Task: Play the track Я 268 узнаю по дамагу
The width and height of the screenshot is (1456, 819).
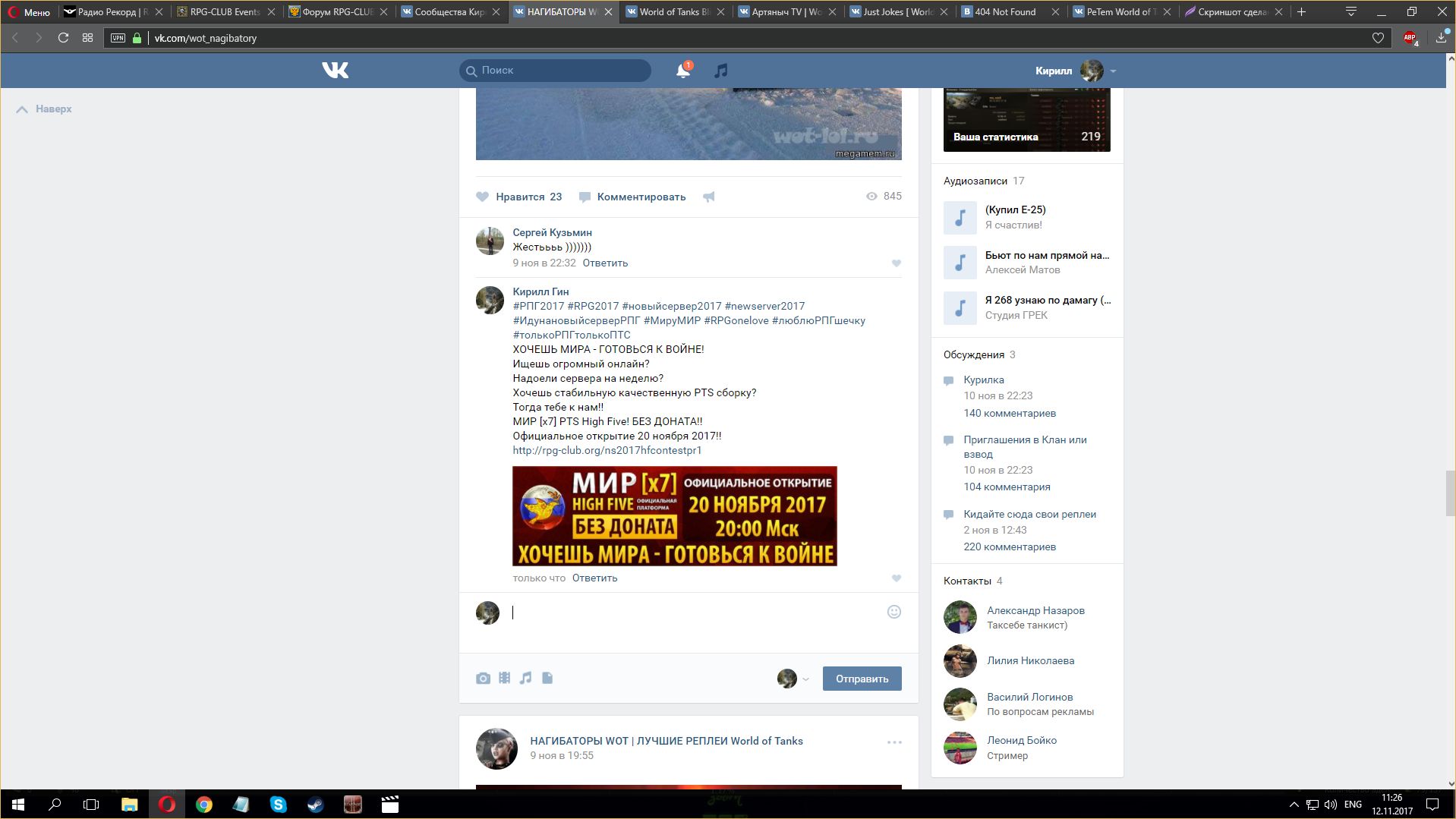Action: click(960, 308)
